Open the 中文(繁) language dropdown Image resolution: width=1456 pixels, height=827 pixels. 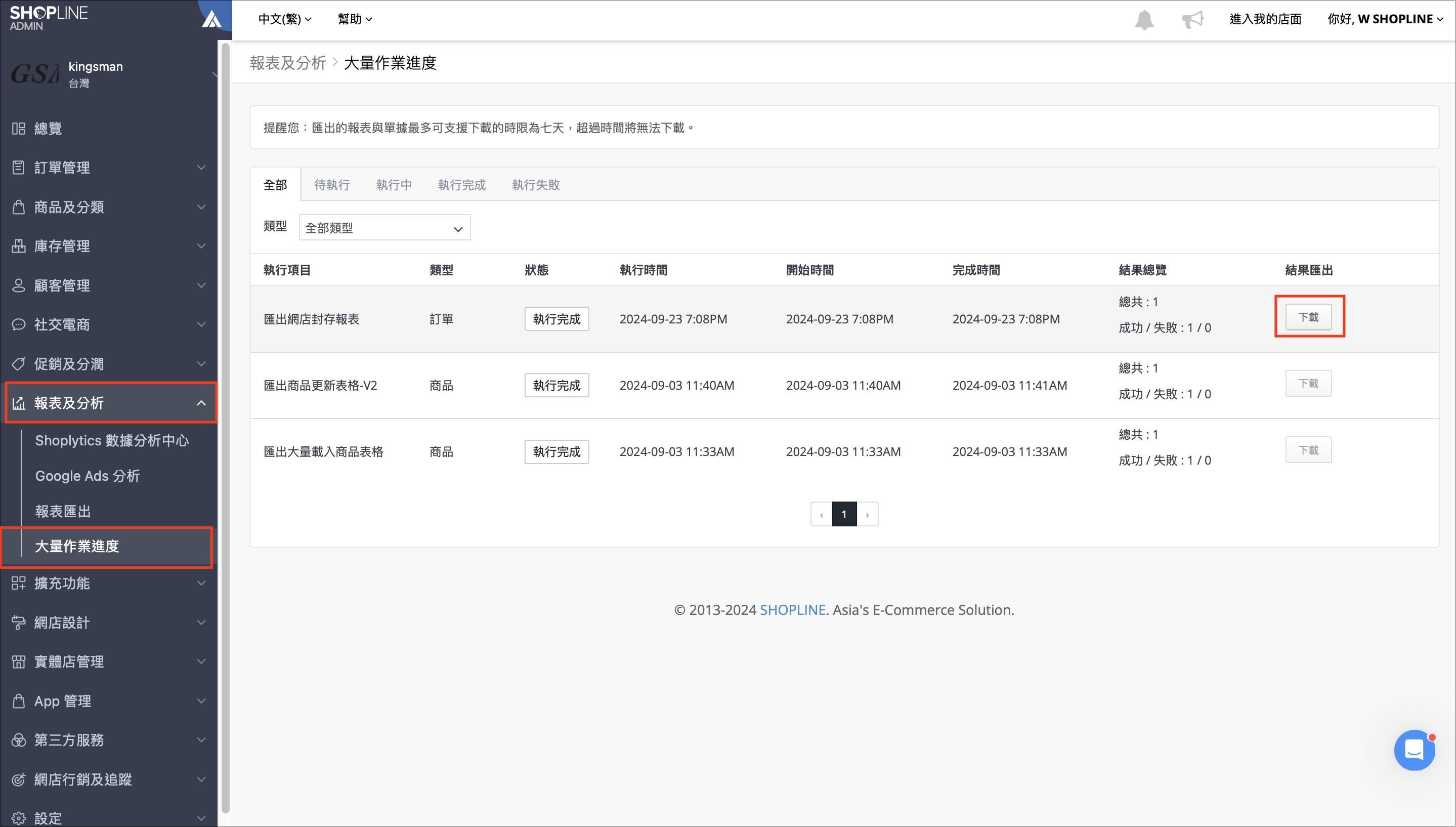(x=285, y=19)
